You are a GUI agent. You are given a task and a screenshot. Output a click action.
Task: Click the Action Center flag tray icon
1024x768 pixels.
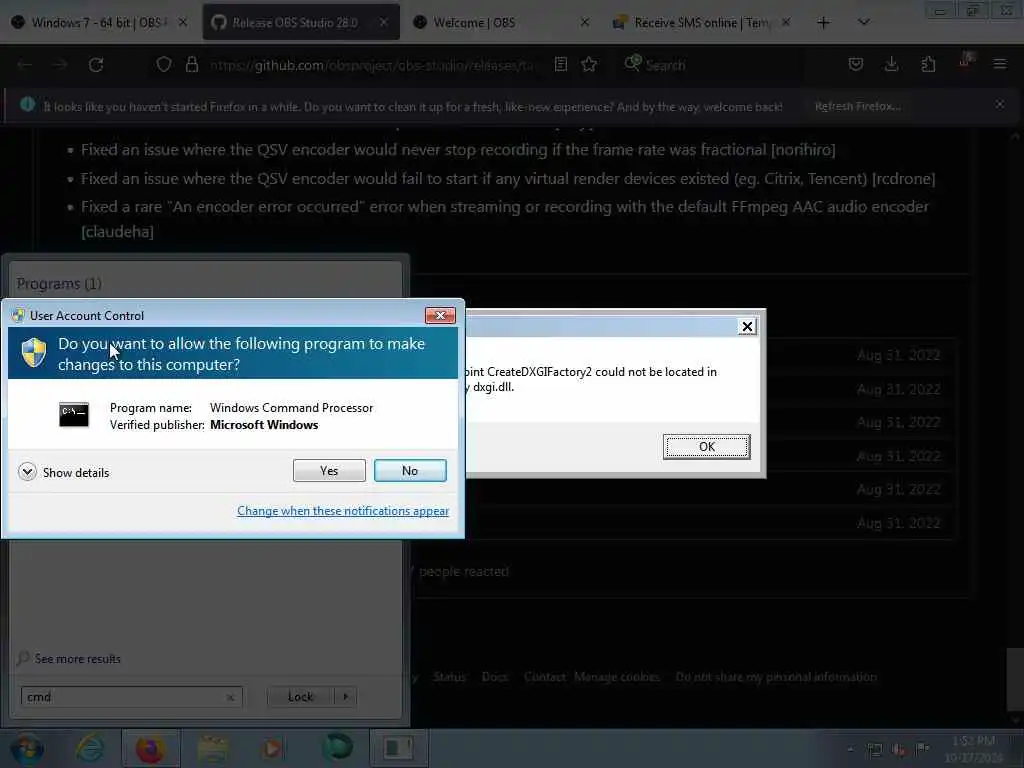[x=922, y=749]
